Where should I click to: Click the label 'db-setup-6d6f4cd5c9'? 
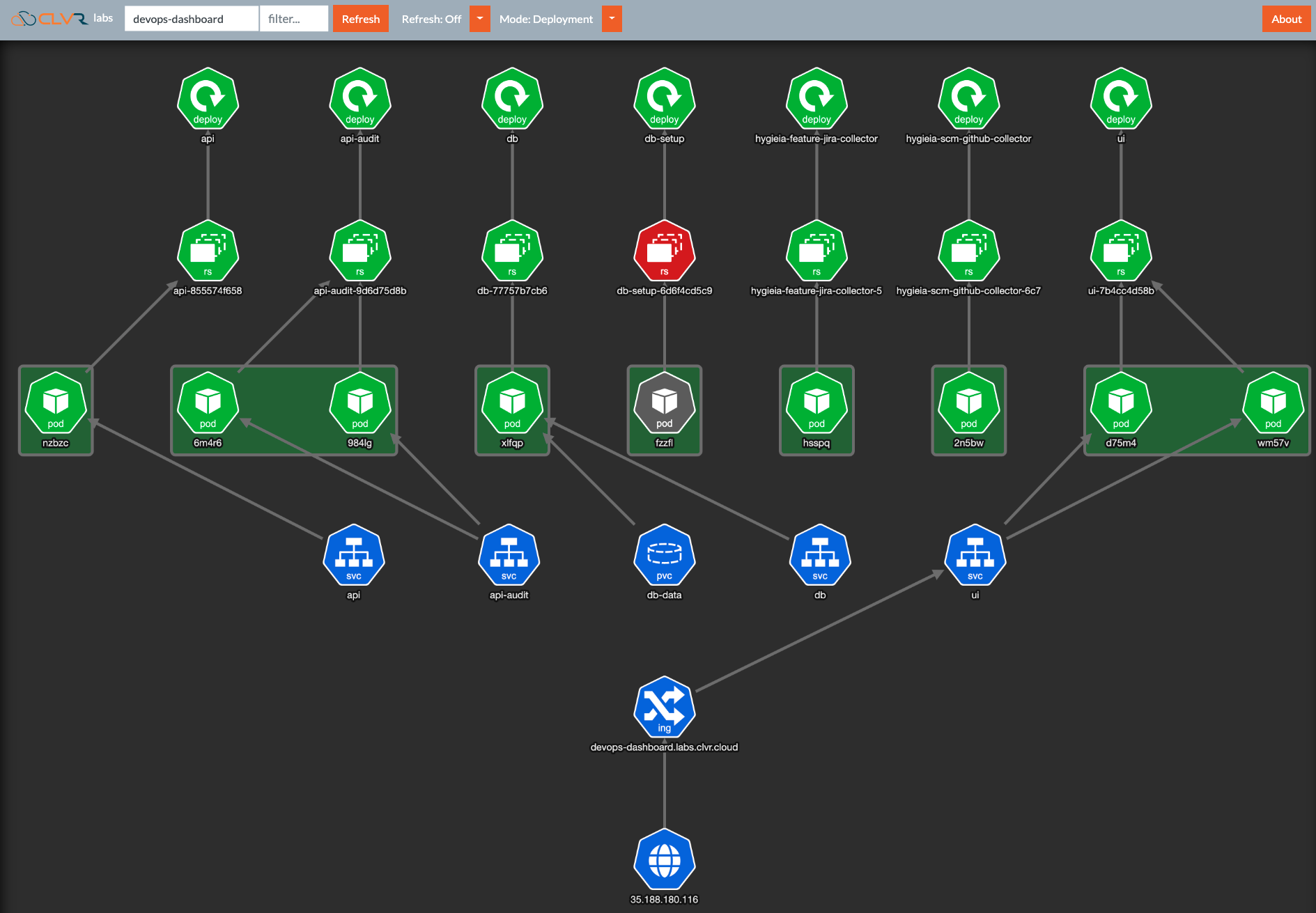click(665, 290)
